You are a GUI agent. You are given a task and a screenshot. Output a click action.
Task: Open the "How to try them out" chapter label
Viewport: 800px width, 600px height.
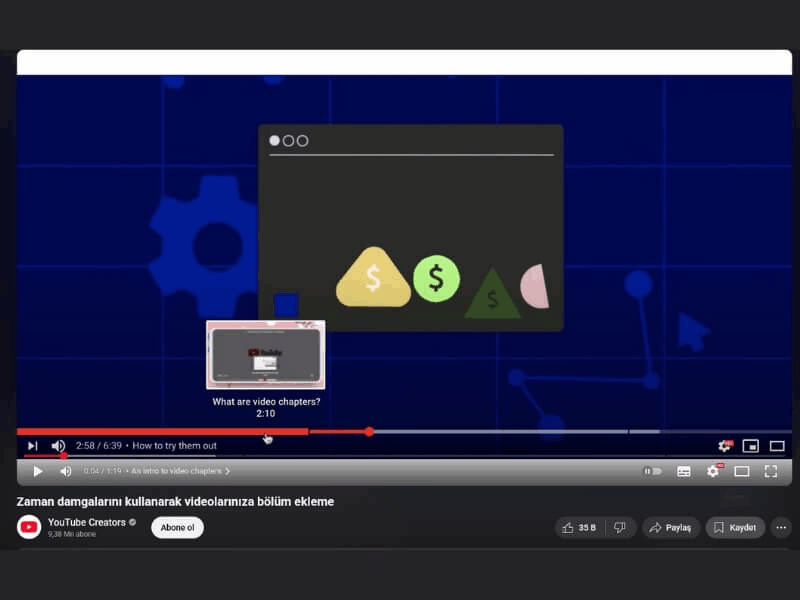click(x=174, y=446)
